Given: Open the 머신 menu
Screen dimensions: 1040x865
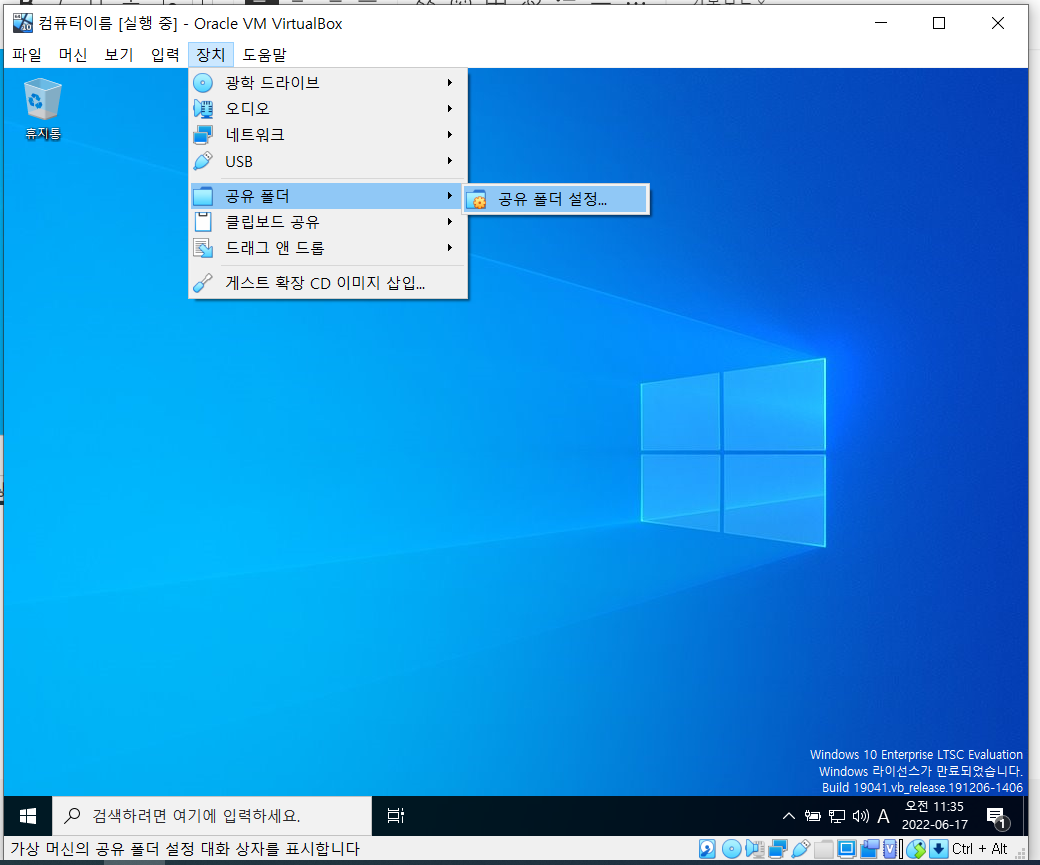Looking at the screenshot, I should click(73, 55).
